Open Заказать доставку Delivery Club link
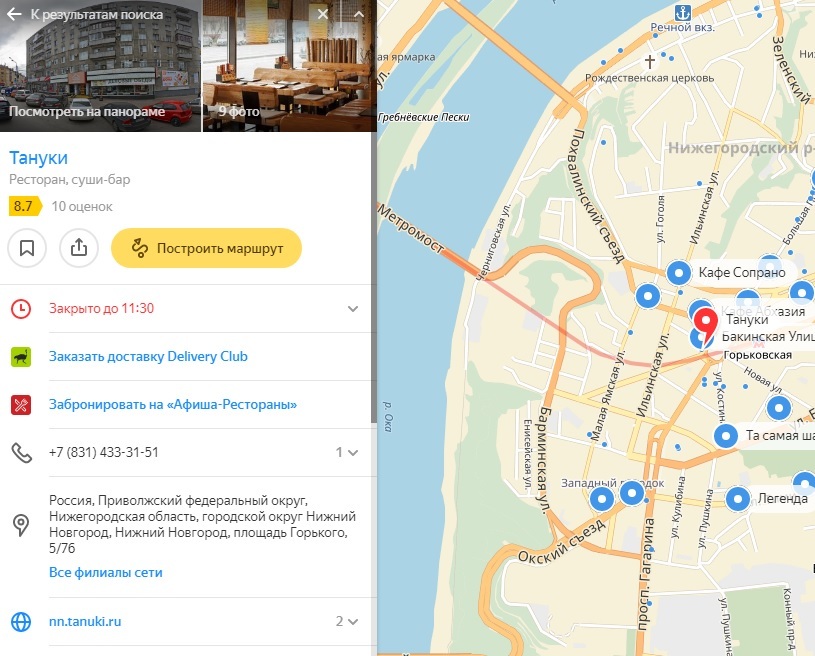Viewport: 815px width, 656px height. click(148, 357)
